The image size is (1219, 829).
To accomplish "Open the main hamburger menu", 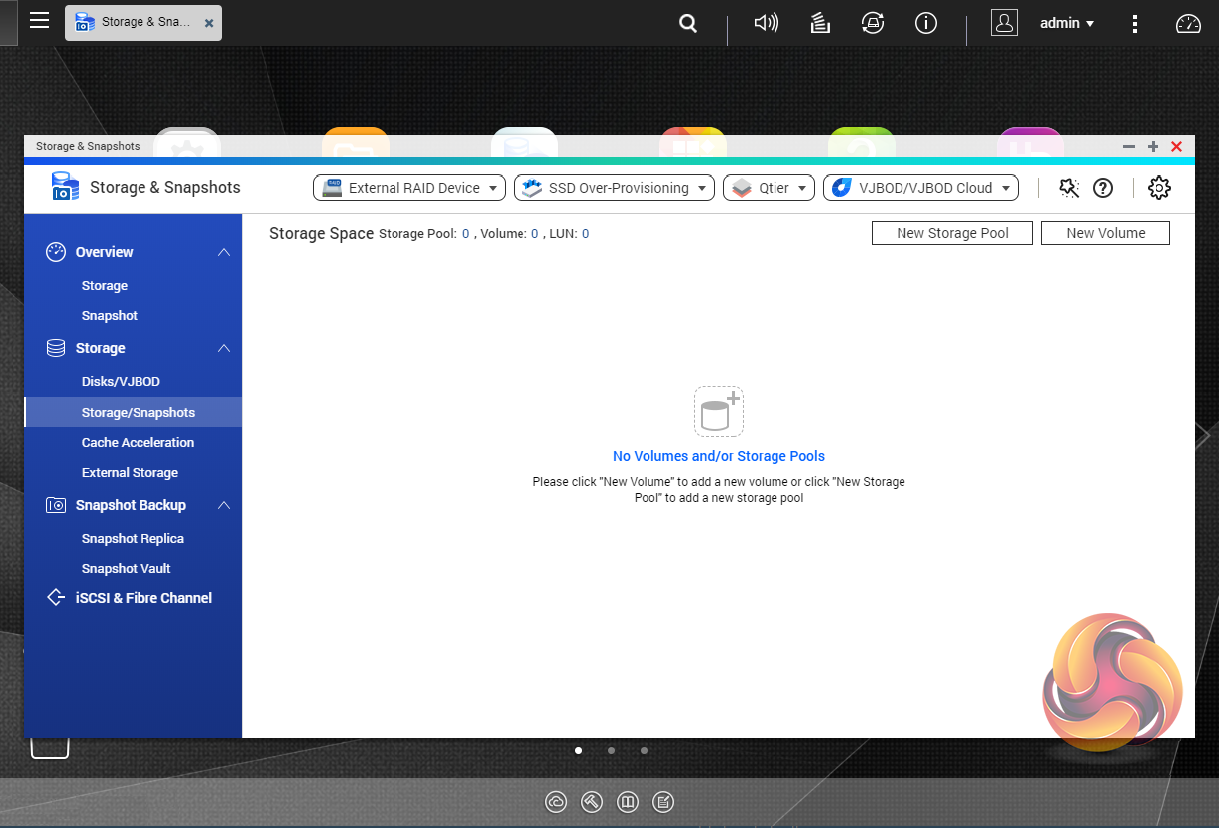I will coord(39,21).
